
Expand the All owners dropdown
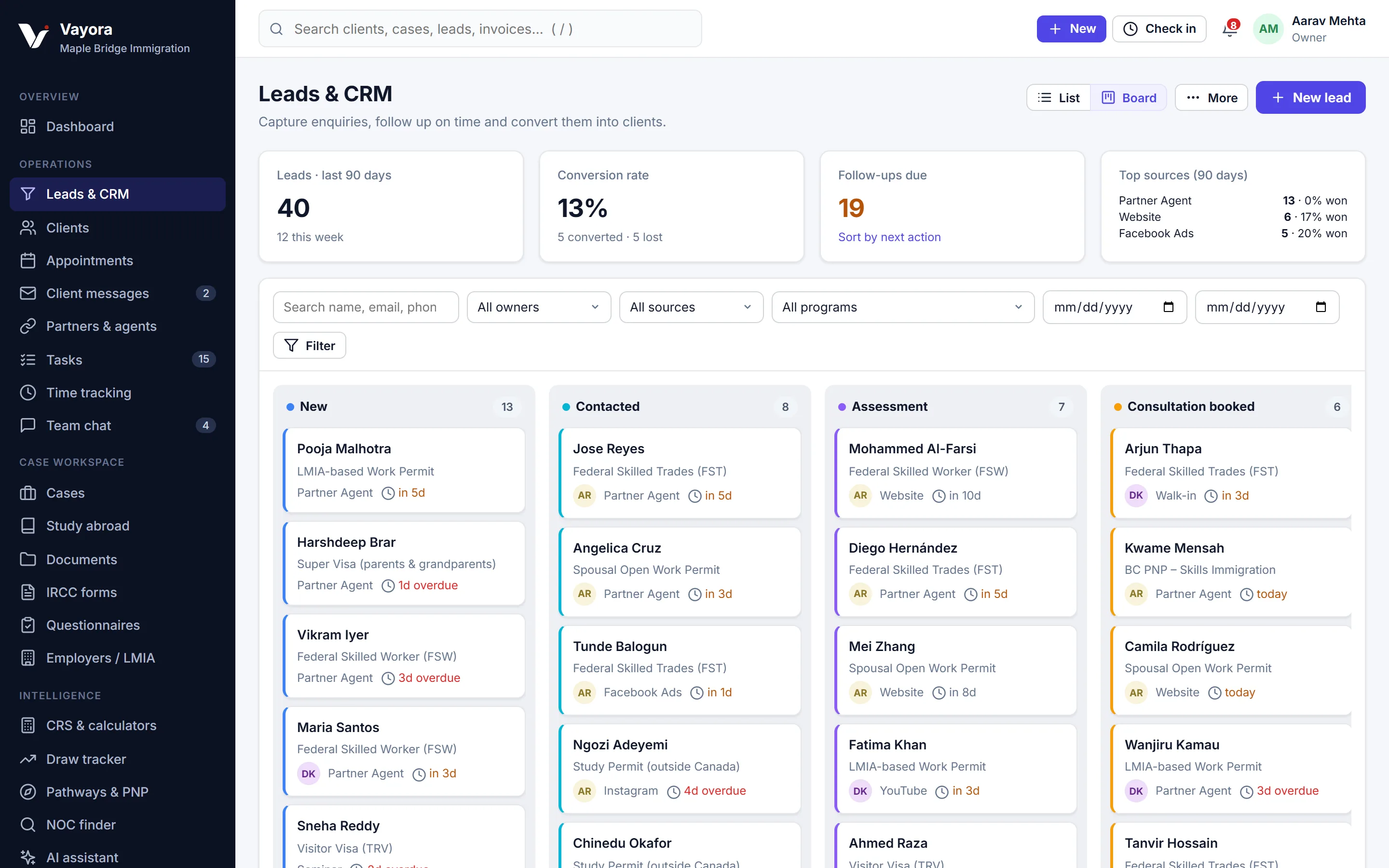point(539,307)
